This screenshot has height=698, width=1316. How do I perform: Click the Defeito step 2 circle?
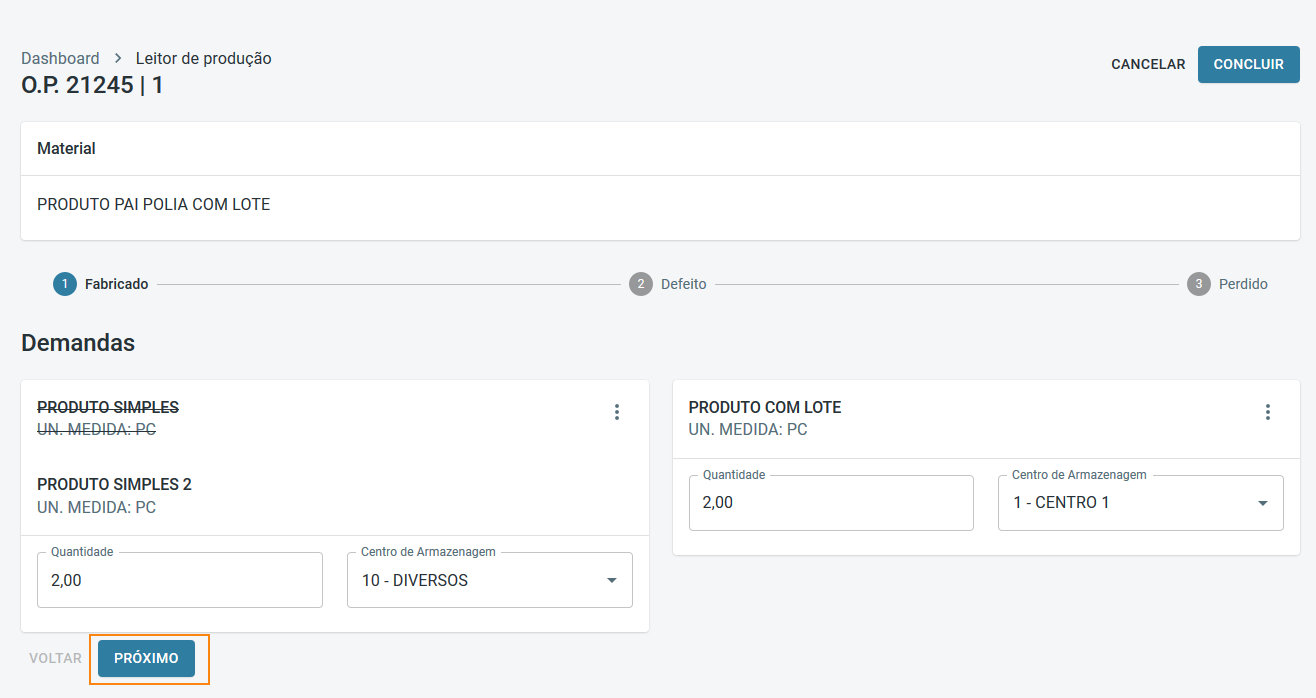pyautogui.click(x=641, y=284)
